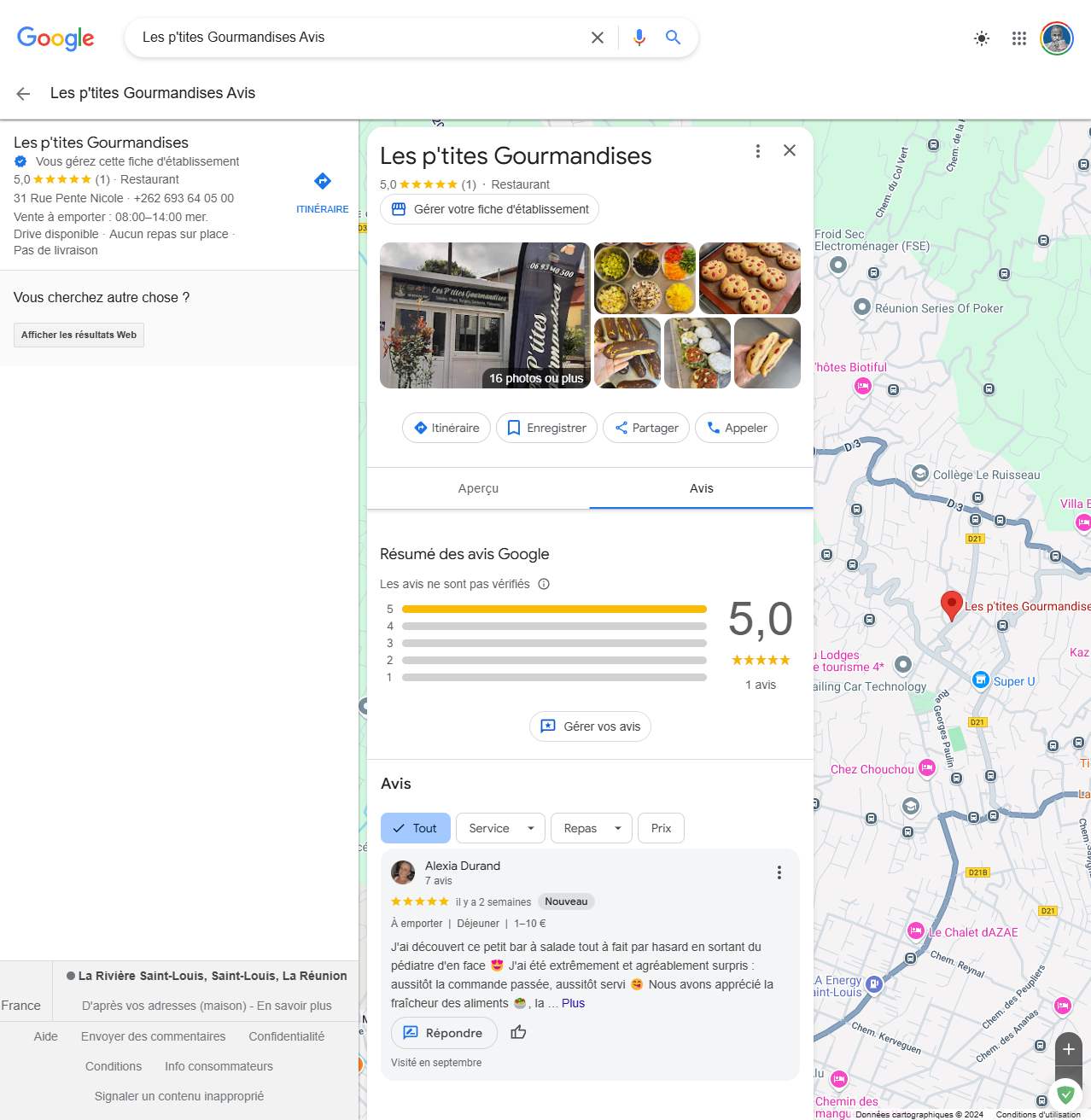This screenshot has height=1120, width=1091.
Task: Click Alexia Durand's name
Action: (x=463, y=866)
